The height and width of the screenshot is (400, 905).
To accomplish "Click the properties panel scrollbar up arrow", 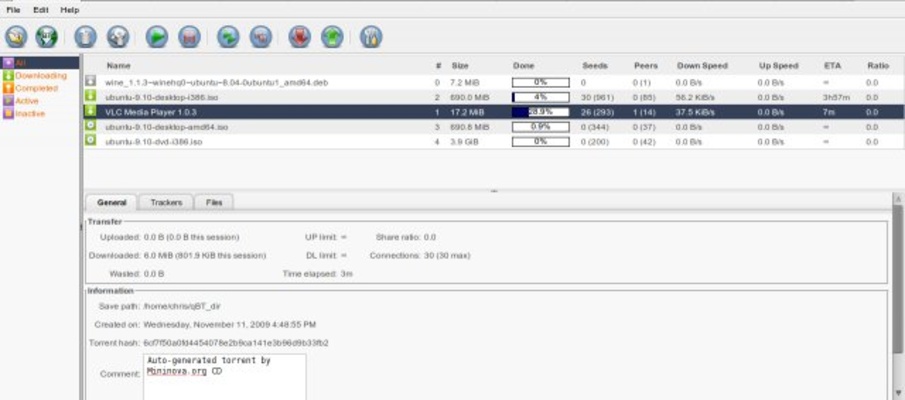I will (899, 198).
